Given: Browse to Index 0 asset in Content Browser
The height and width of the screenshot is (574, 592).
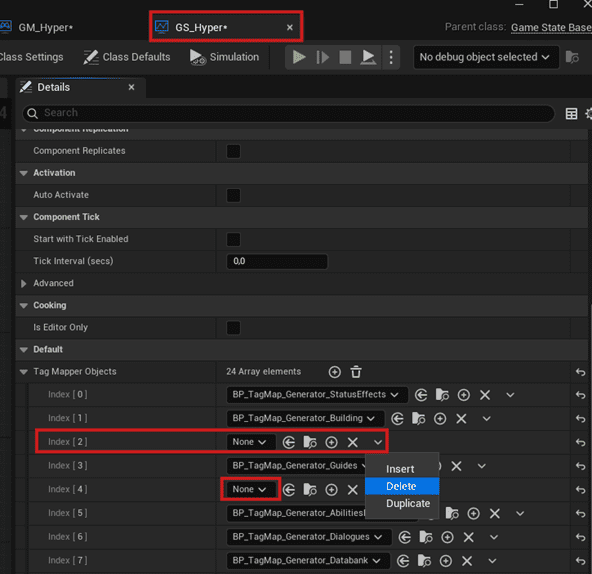Looking at the screenshot, I should pyautogui.click(x=442, y=395).
